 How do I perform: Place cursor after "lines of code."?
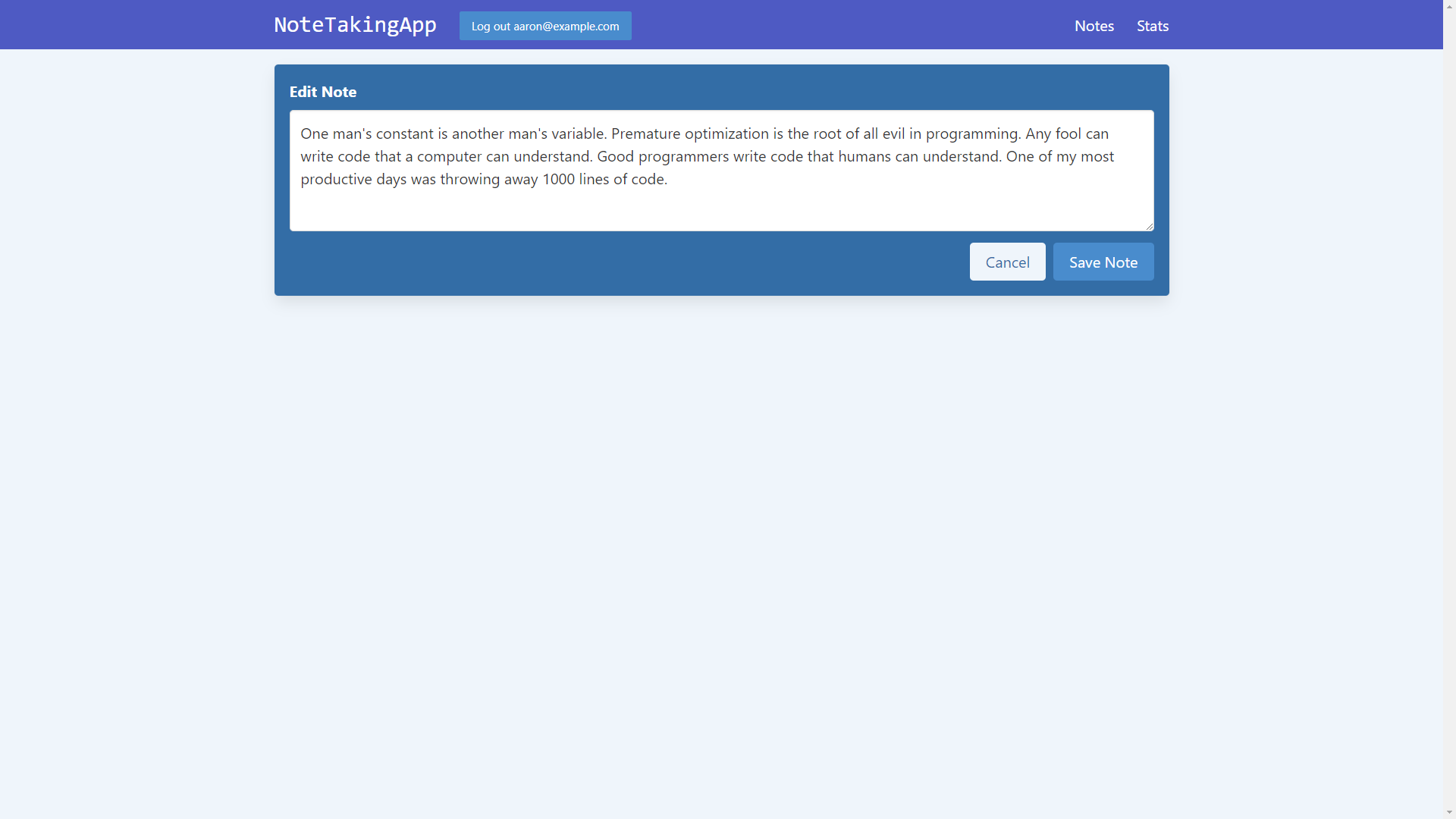[669, 180]
